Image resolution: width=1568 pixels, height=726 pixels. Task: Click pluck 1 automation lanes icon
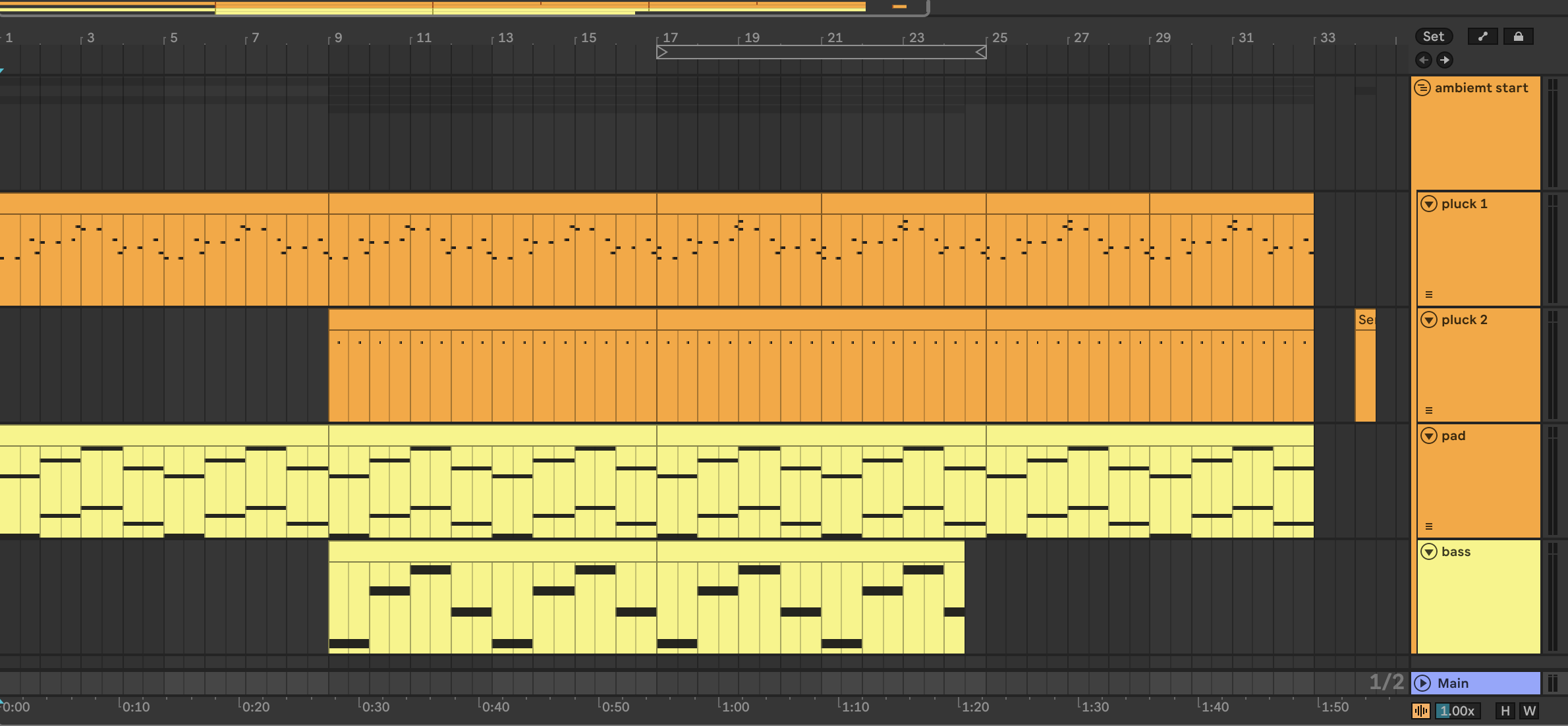[1429, 294]
